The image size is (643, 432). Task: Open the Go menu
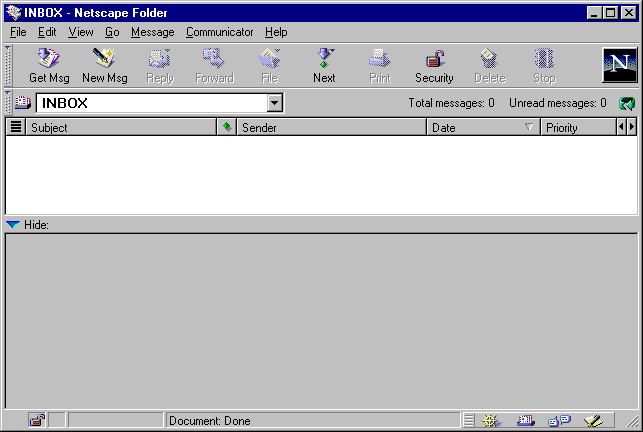click(112, 32)
